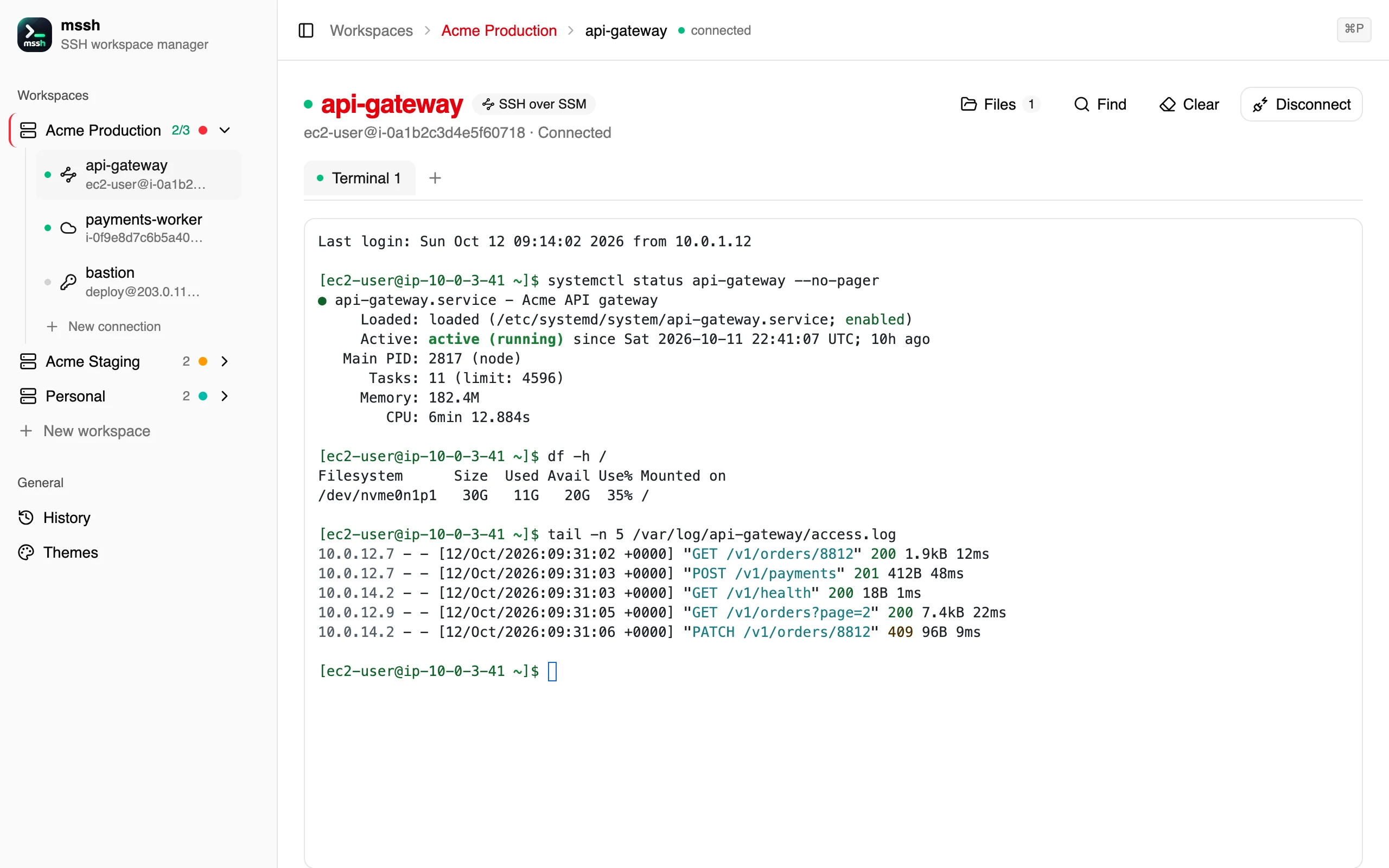Select the bastion connection
The height and width of the screenshot is (868, 1389).
pyautogui.click(x=139, y=282)
